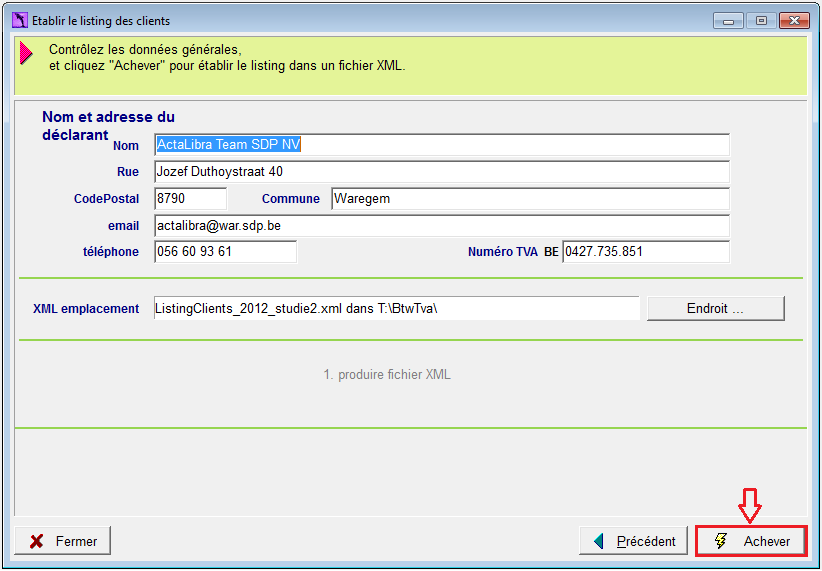
Task: Click the lightning bolt icon on Achever
Action: pos(721,541)
